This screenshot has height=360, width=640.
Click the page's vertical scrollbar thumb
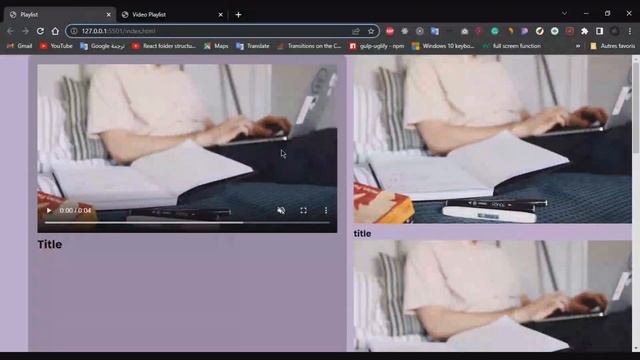pyautogui.click(x=636, y=108)
